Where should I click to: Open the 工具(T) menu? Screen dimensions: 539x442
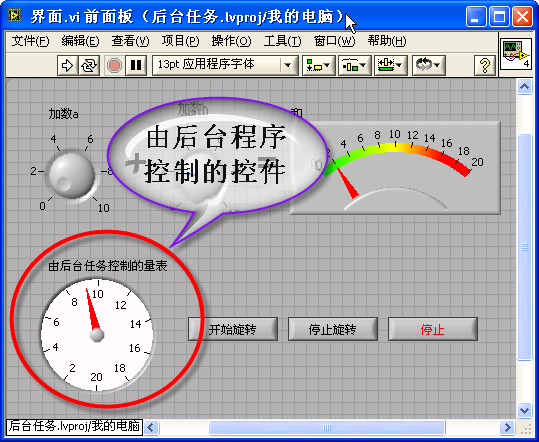point(282,41)
